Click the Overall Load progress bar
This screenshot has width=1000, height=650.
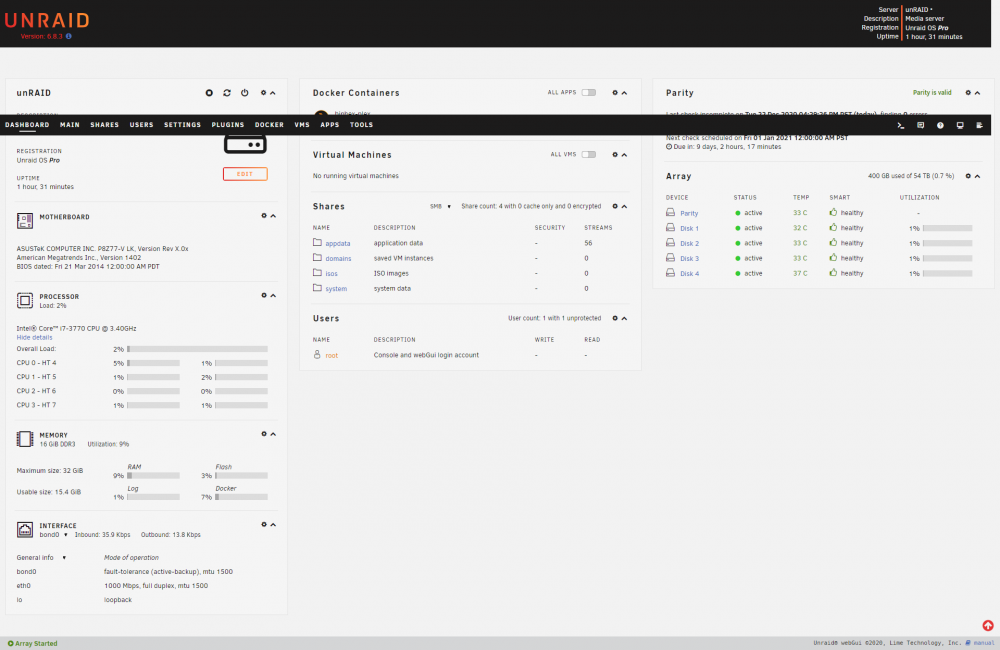click(197, 349)
